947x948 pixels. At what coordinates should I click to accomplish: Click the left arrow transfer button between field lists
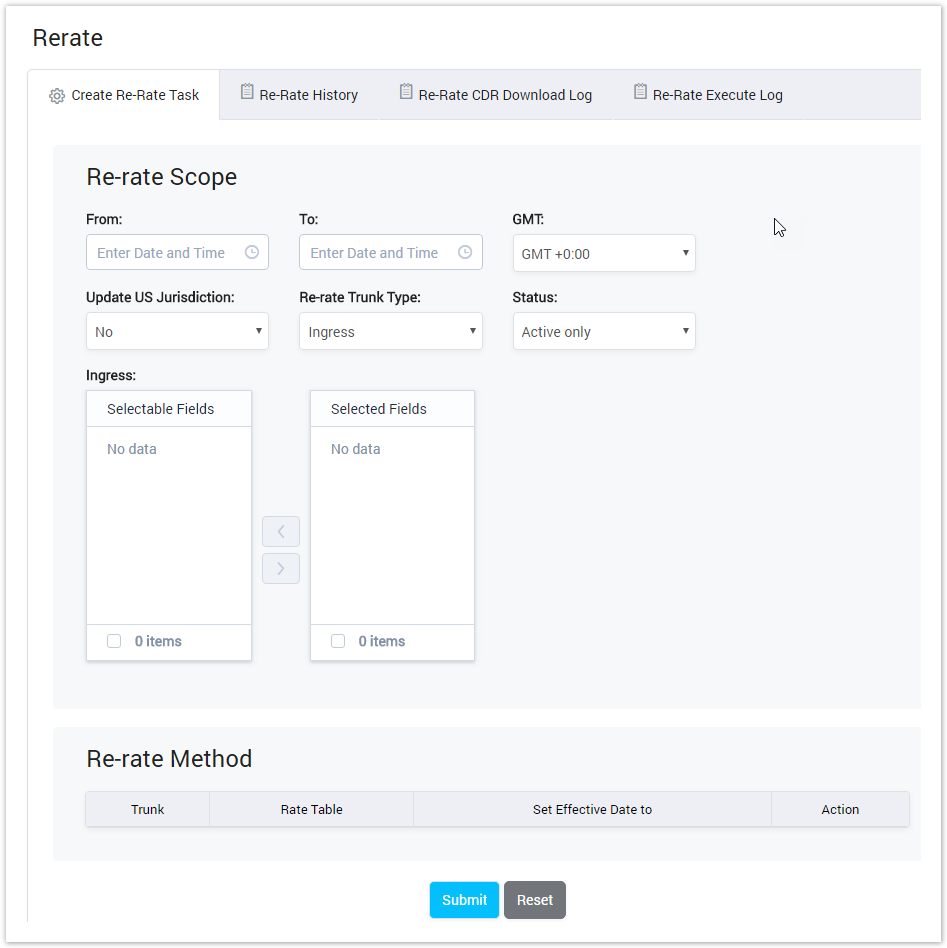281,531
